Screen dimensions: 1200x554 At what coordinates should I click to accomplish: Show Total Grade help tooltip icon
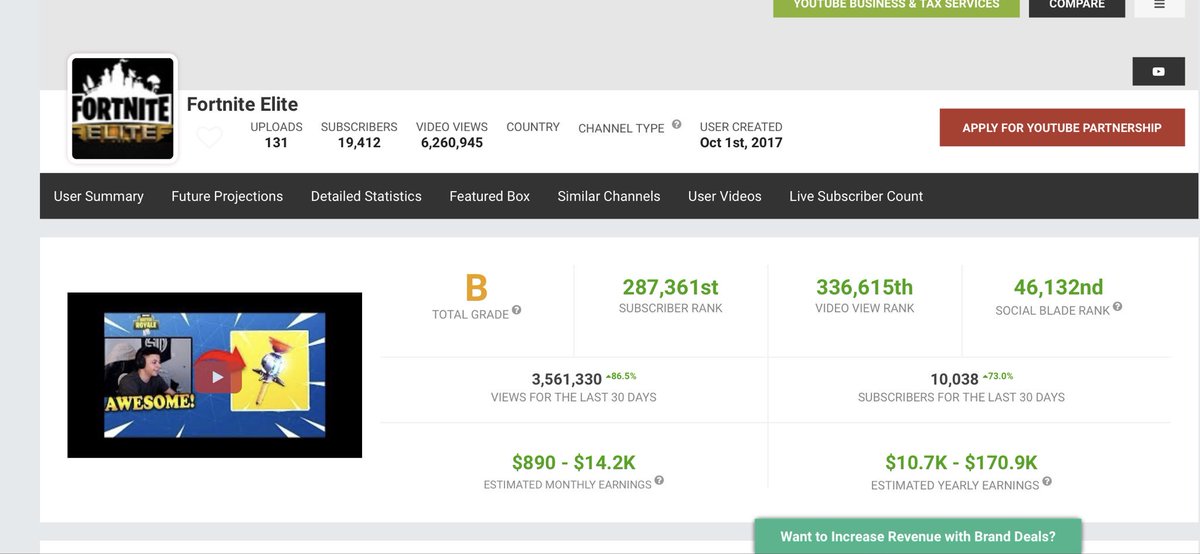(x=516, y=311)
